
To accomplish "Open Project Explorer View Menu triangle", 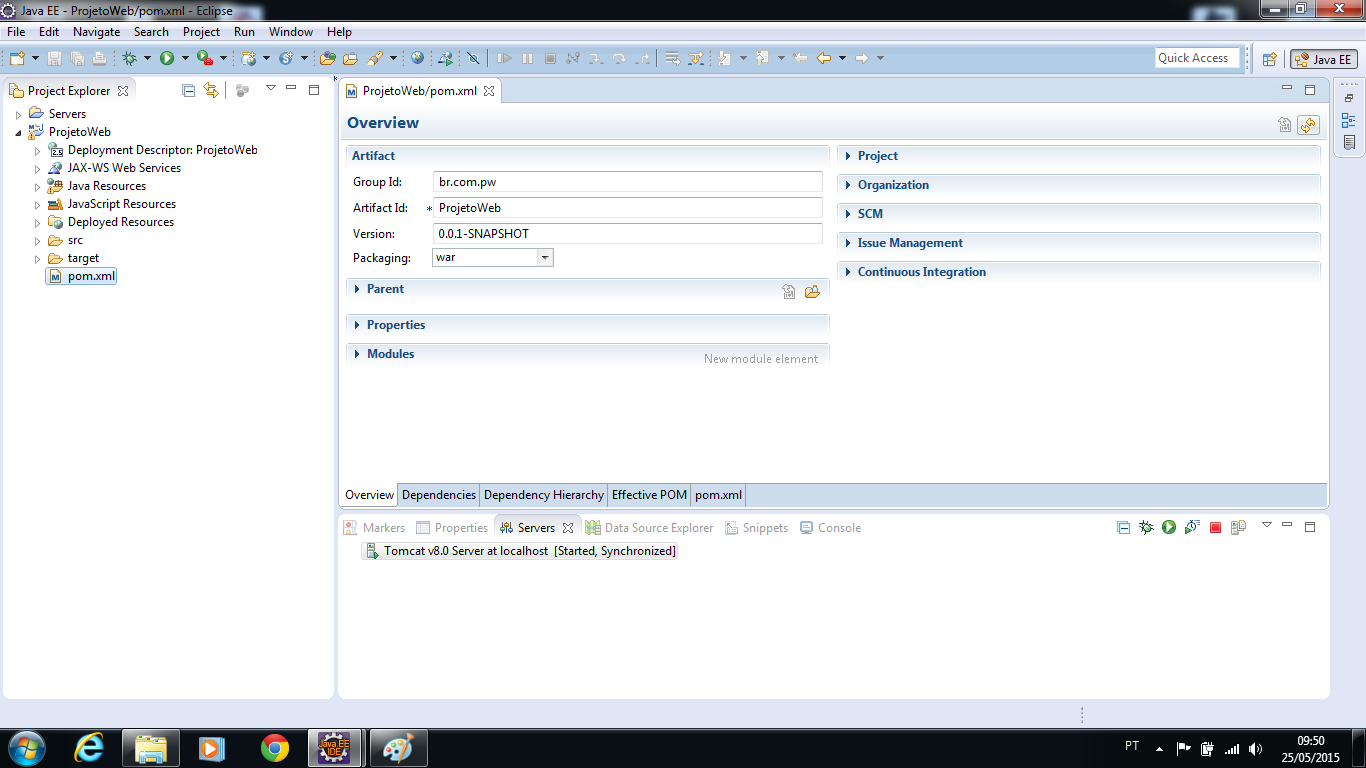I will tap(270, 89).
